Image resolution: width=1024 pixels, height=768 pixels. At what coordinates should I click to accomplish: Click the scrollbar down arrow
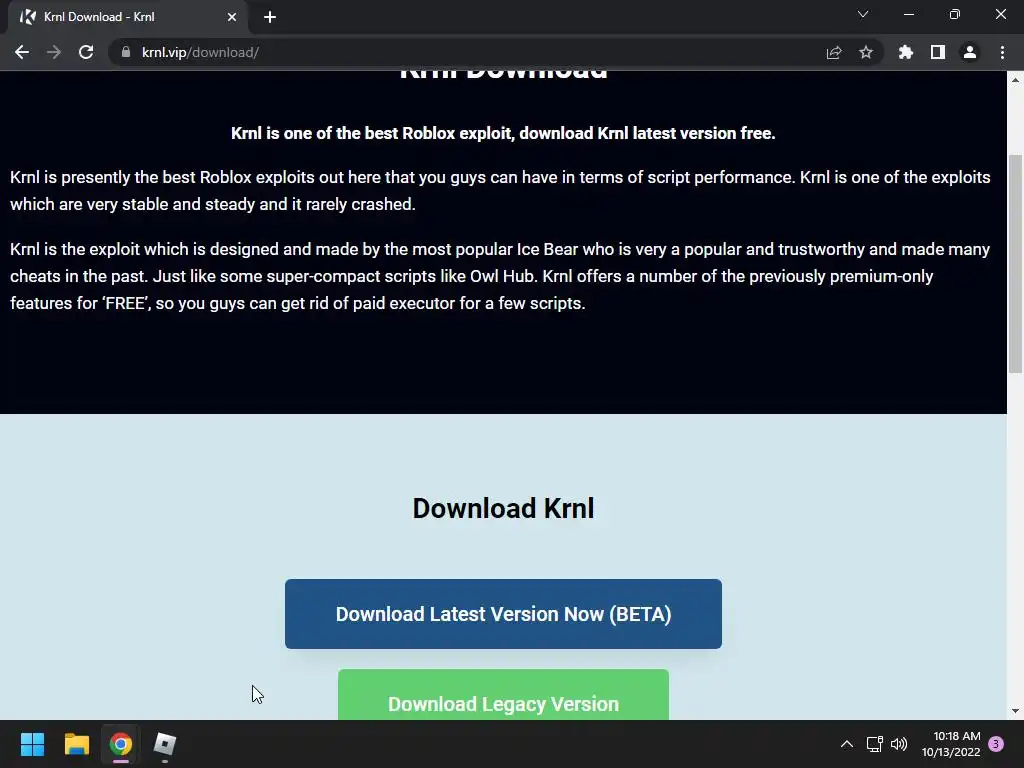tap(1015, 711)
